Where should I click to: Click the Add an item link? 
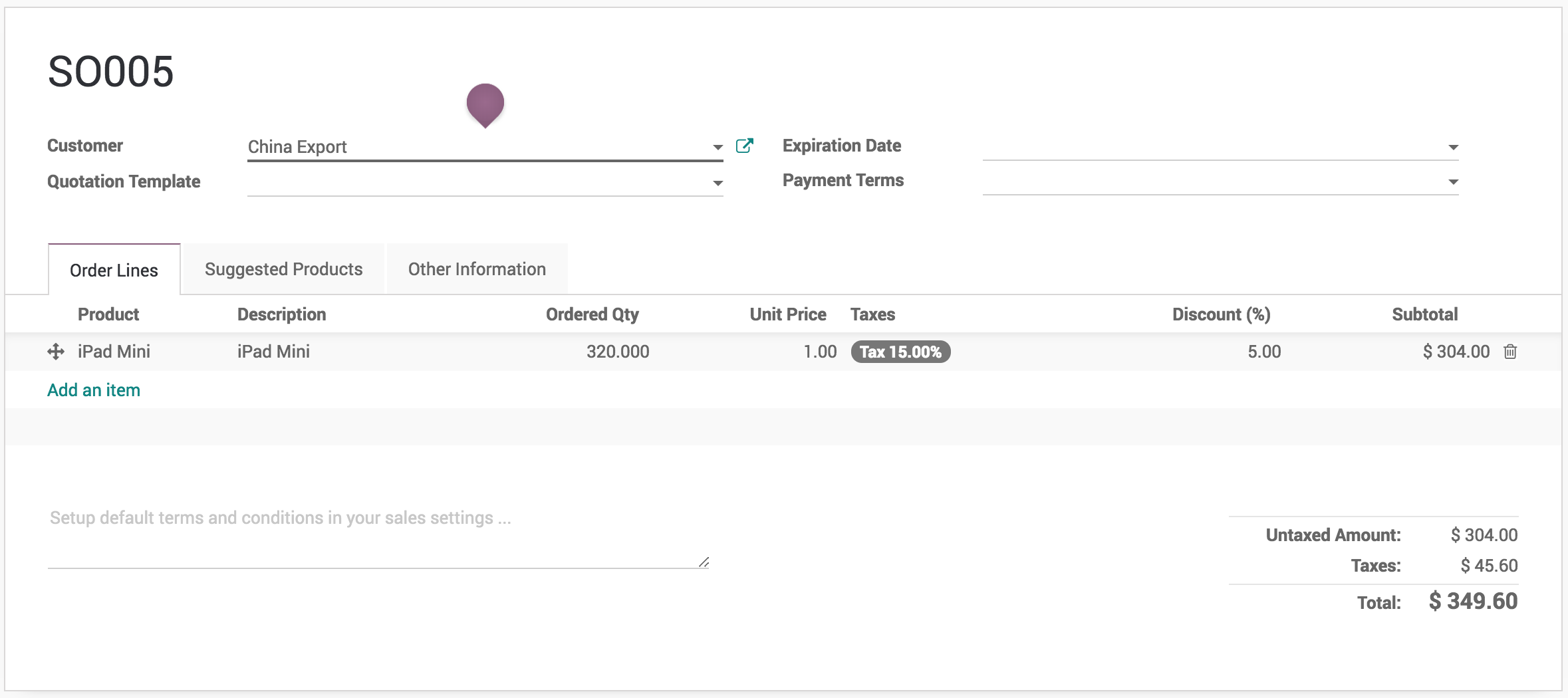pyautogui.click(x=94, y=390)
